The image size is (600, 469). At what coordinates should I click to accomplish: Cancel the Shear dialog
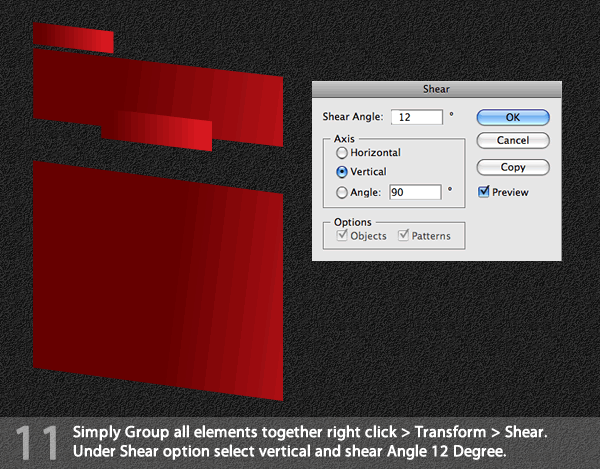point(513,140)
